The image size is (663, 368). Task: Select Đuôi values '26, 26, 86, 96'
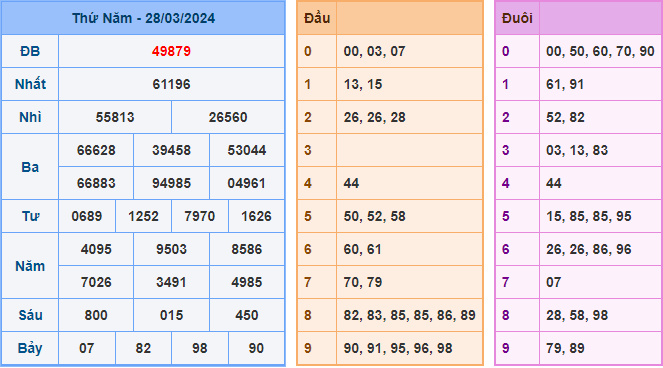pyautogui.click(x=589, y=249)
